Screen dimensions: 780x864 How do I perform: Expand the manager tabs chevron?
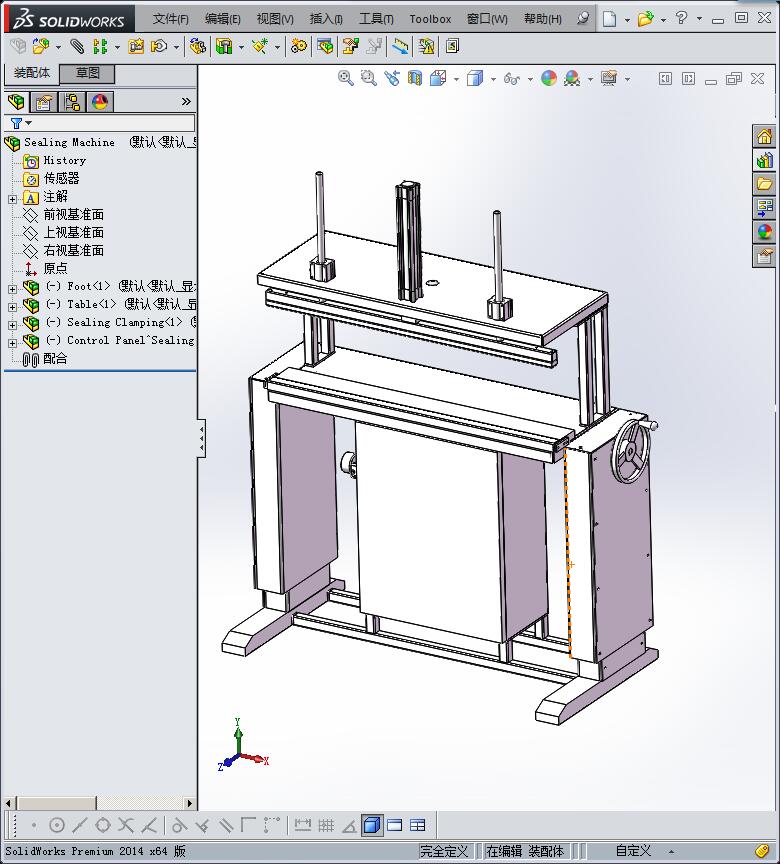pyautogui.click(x=186, y=101)
